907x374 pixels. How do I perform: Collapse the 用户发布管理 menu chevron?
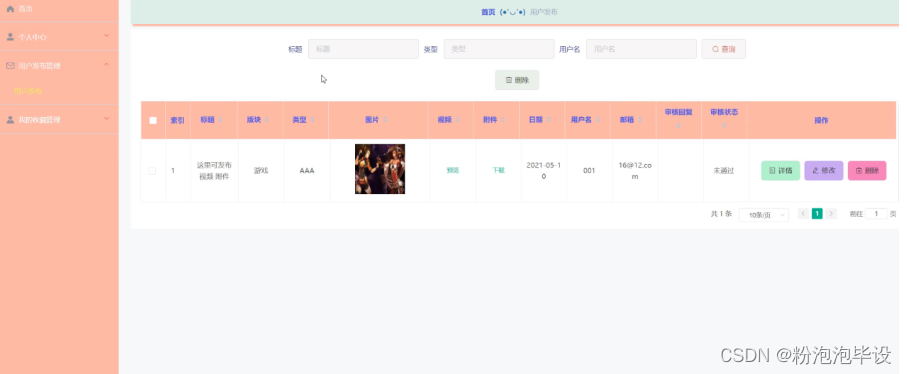pos(106,64)
